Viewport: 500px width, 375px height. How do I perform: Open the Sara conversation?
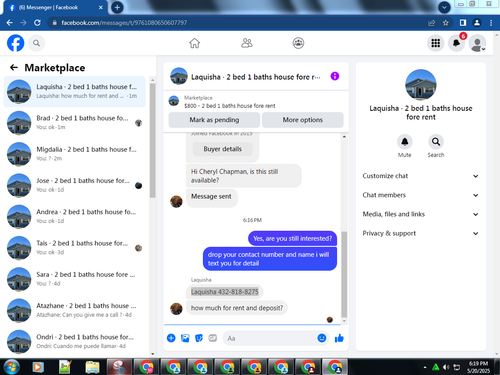[x=75, y=279]
